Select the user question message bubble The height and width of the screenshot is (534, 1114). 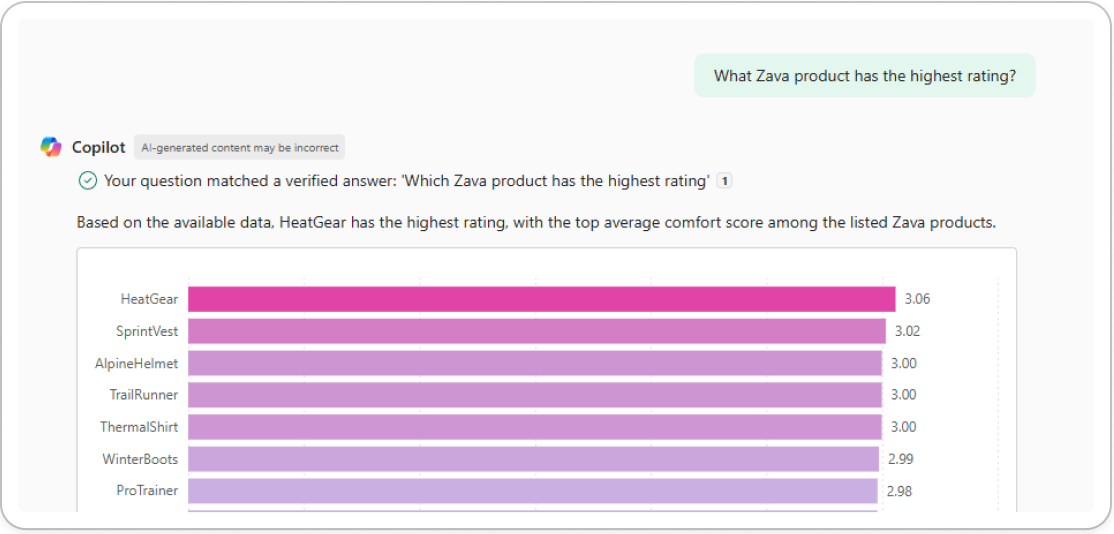(864, 76)
